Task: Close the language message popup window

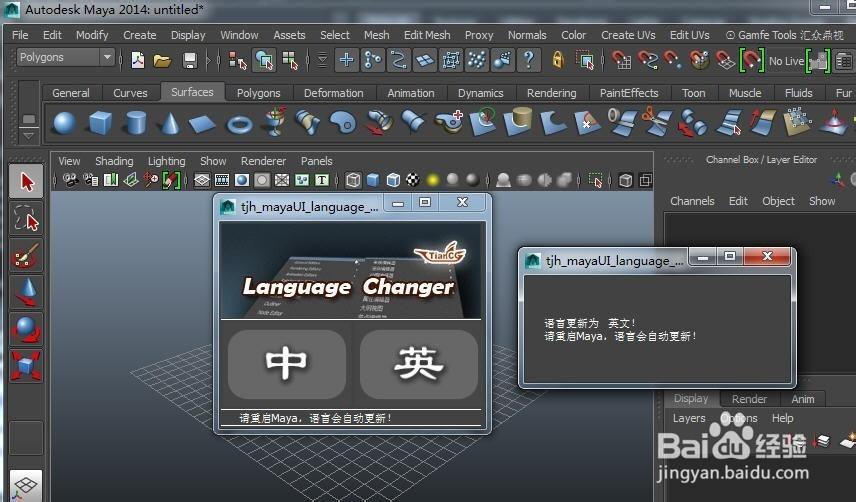Action: (766, 256)
